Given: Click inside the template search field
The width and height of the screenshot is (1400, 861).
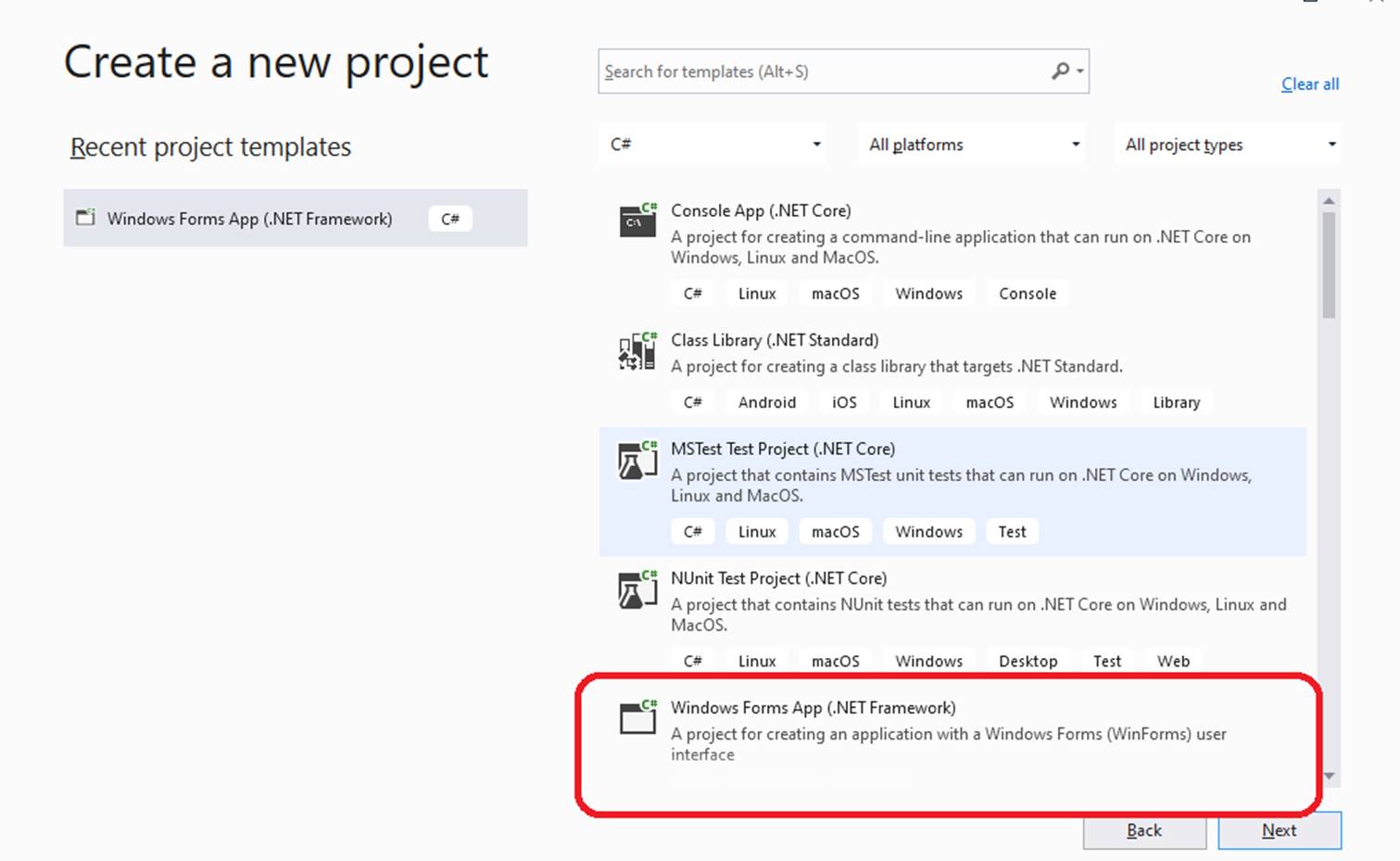Looking at the screenshot, I should (x=815, y=71).
